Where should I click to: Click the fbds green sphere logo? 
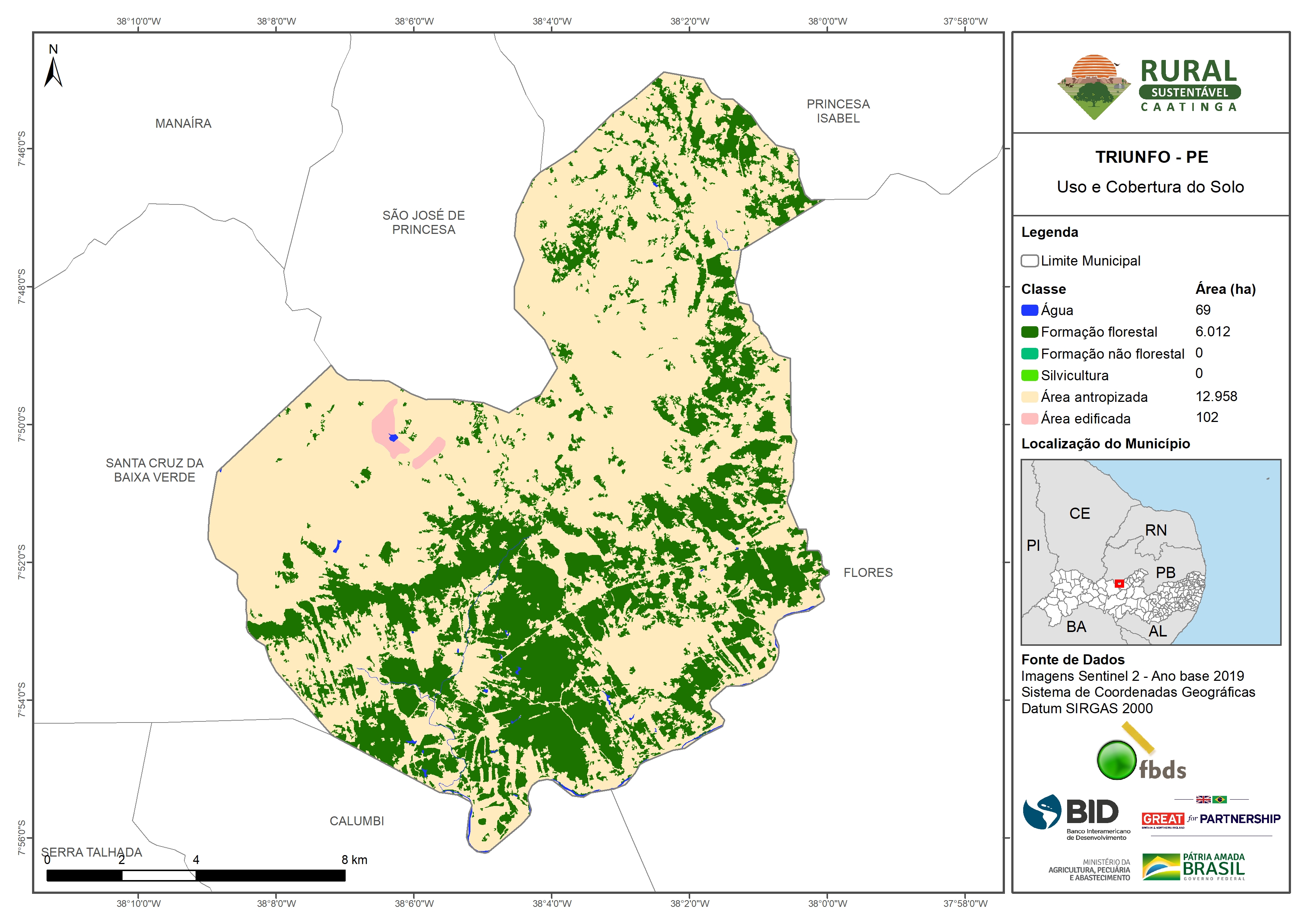[x=1116, y=760]
